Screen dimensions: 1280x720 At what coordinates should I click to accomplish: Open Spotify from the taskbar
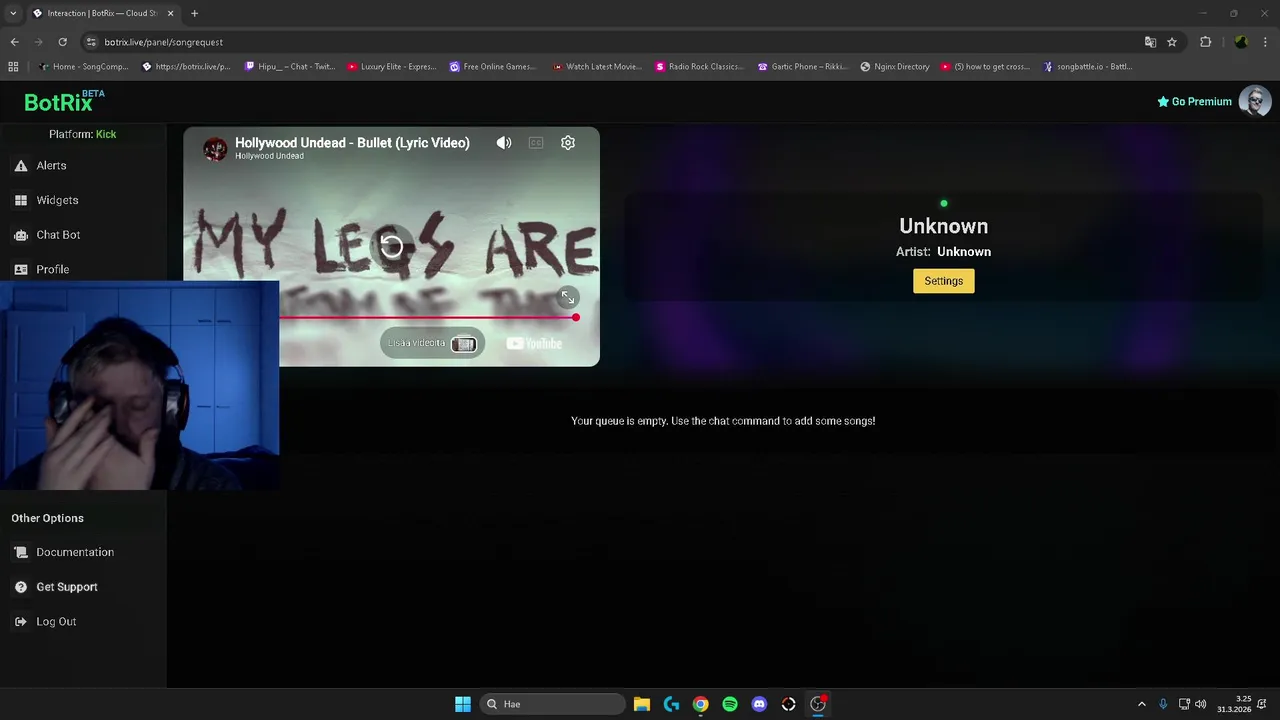[x=730, y=704]
